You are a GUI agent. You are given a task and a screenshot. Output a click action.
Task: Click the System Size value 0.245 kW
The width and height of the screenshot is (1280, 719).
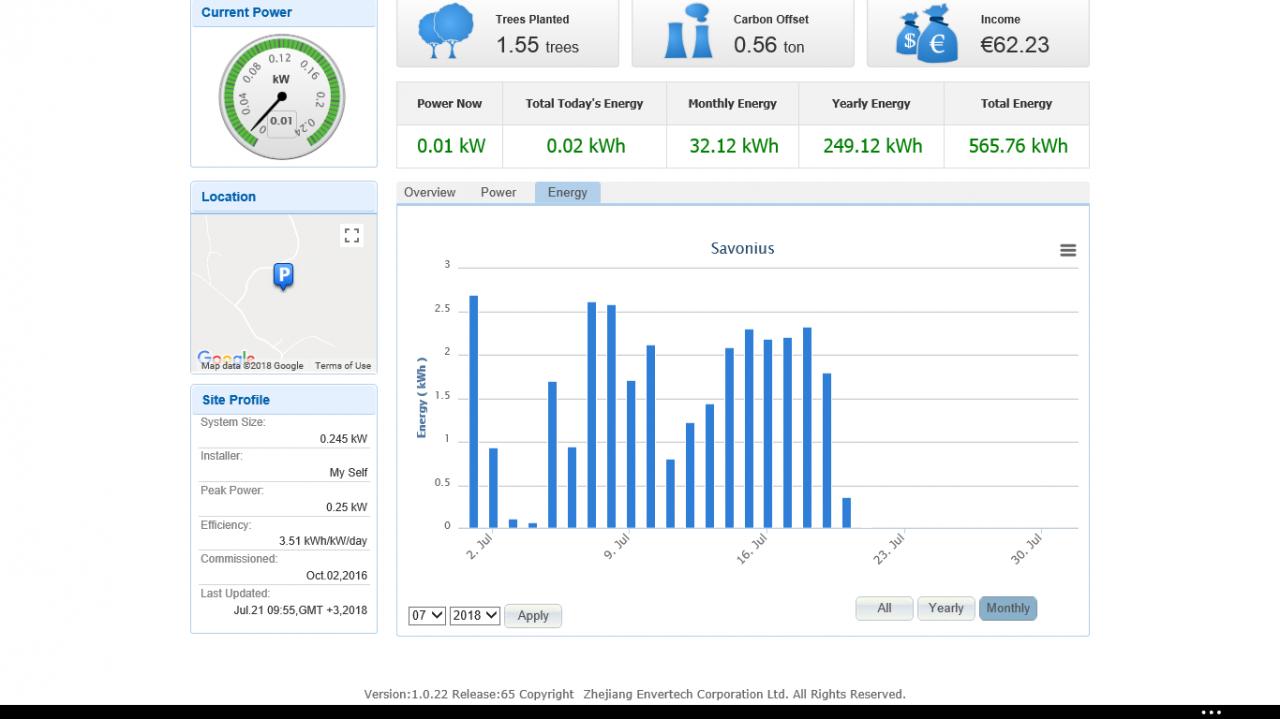pyautogui.click(x=343, y=439)
